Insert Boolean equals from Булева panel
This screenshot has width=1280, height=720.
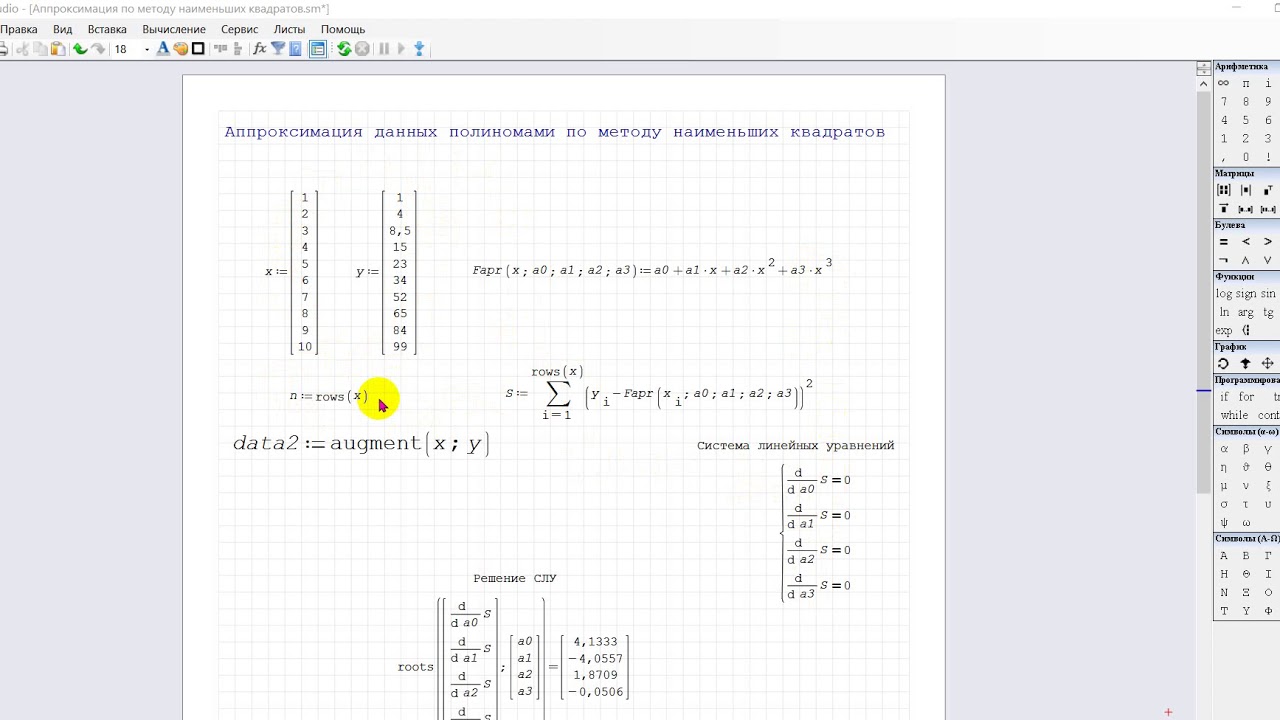click(1223, 242)
